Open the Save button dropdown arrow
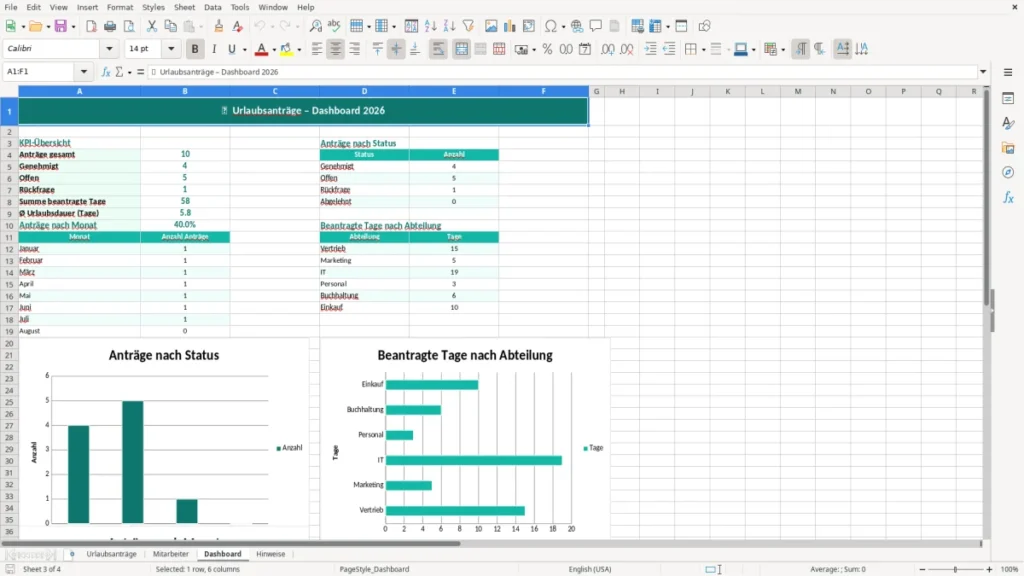The image size is (1024, 576). click(x=73, y=27)
